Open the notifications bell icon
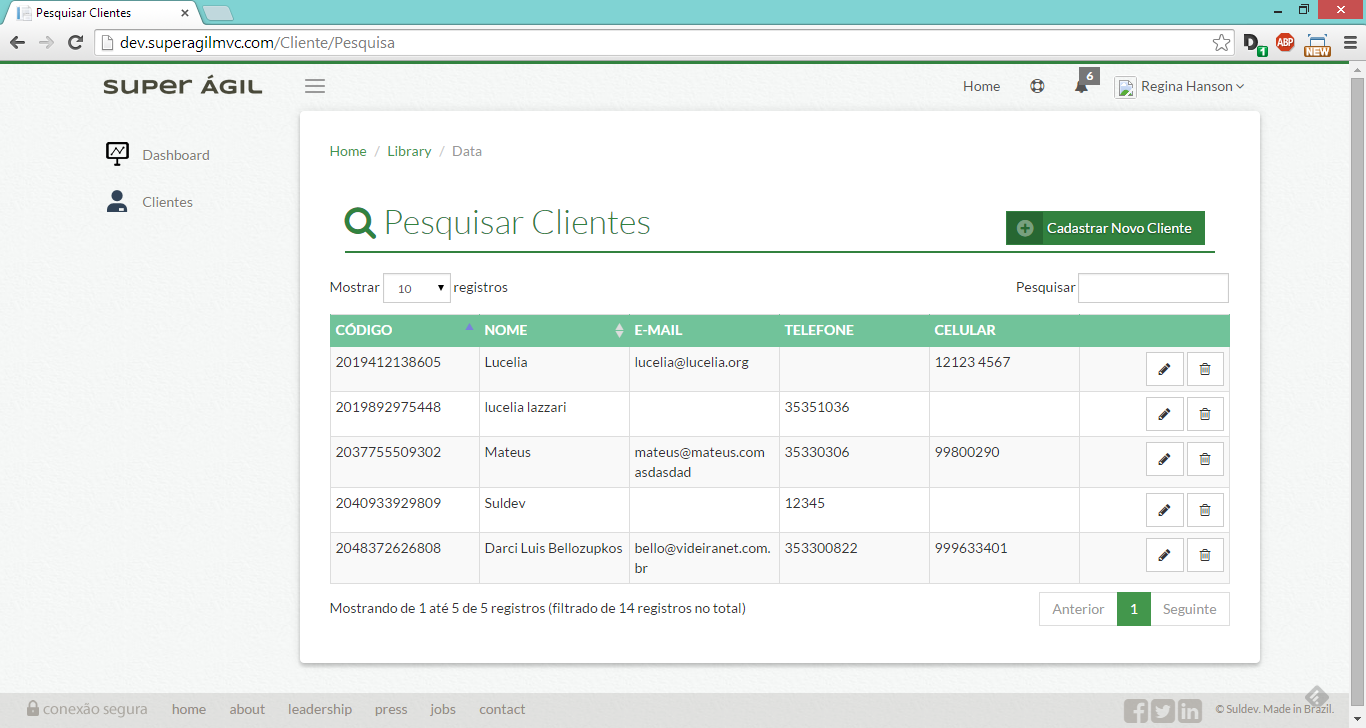 point(1081,87)
